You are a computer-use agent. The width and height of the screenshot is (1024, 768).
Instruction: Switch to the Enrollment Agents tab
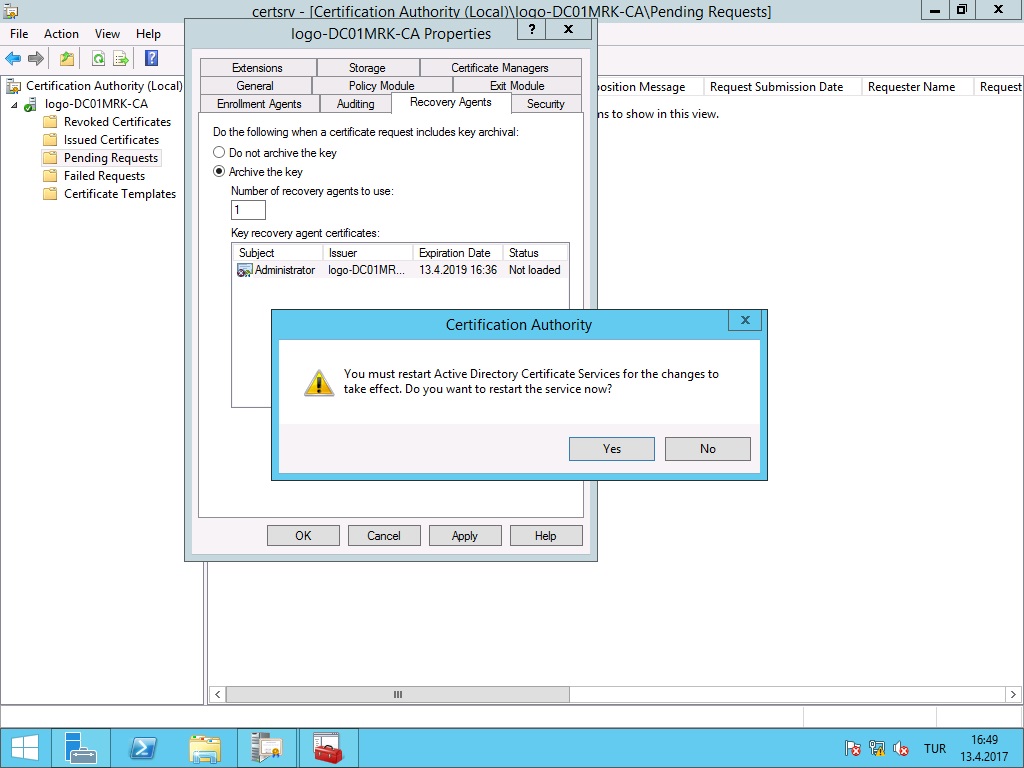click(259, 104)
